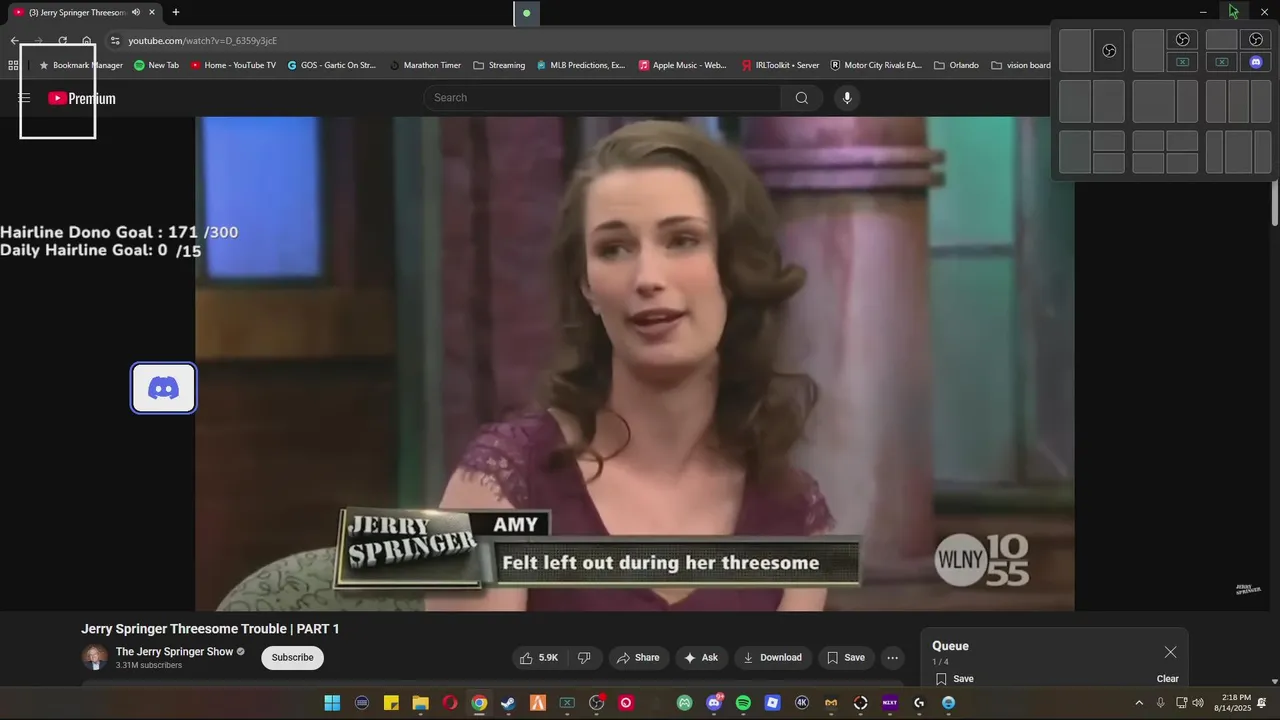Subscribe to The Jerry Springer Show

[x=292, y=657]
